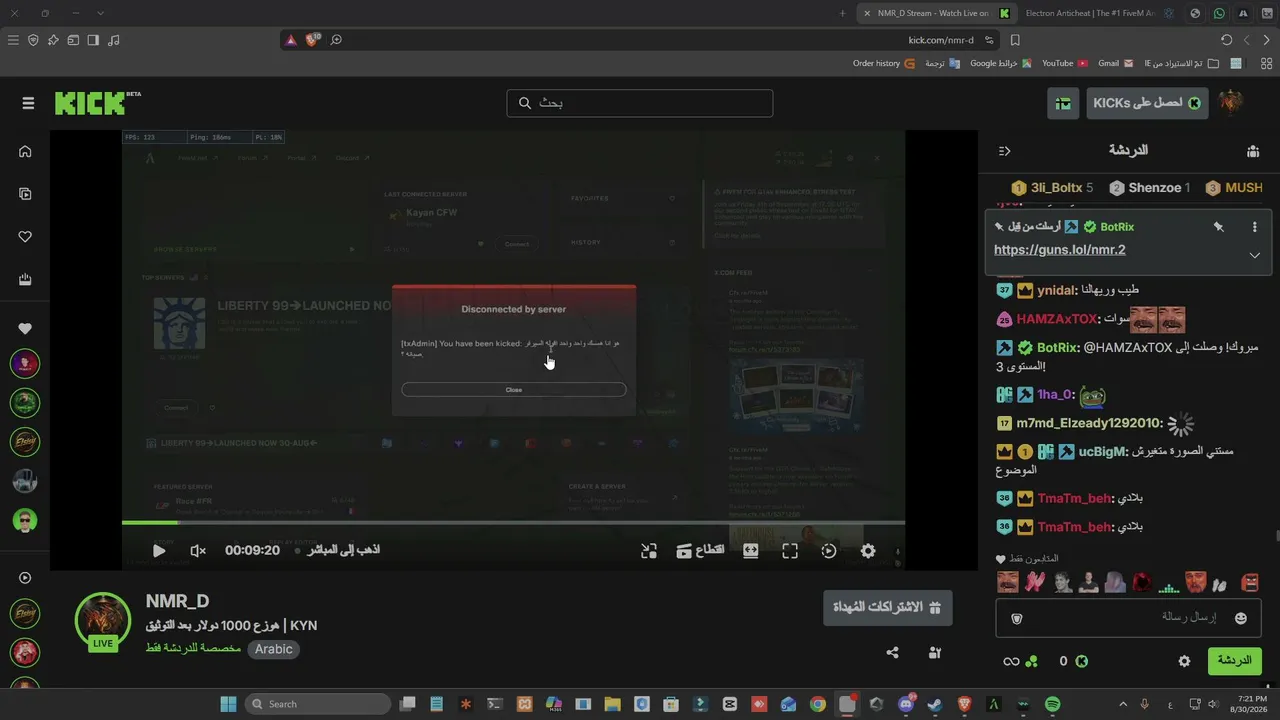Image resolution: width=1280 pixels, height=720 pixels.
Task: Open the Order history bookmark
Action: 884,63
